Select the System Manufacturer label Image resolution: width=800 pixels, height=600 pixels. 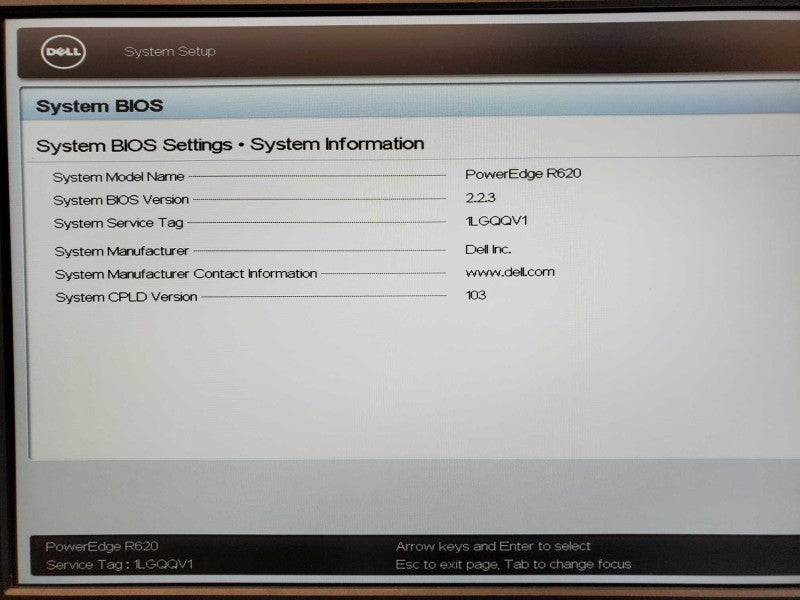121,251
